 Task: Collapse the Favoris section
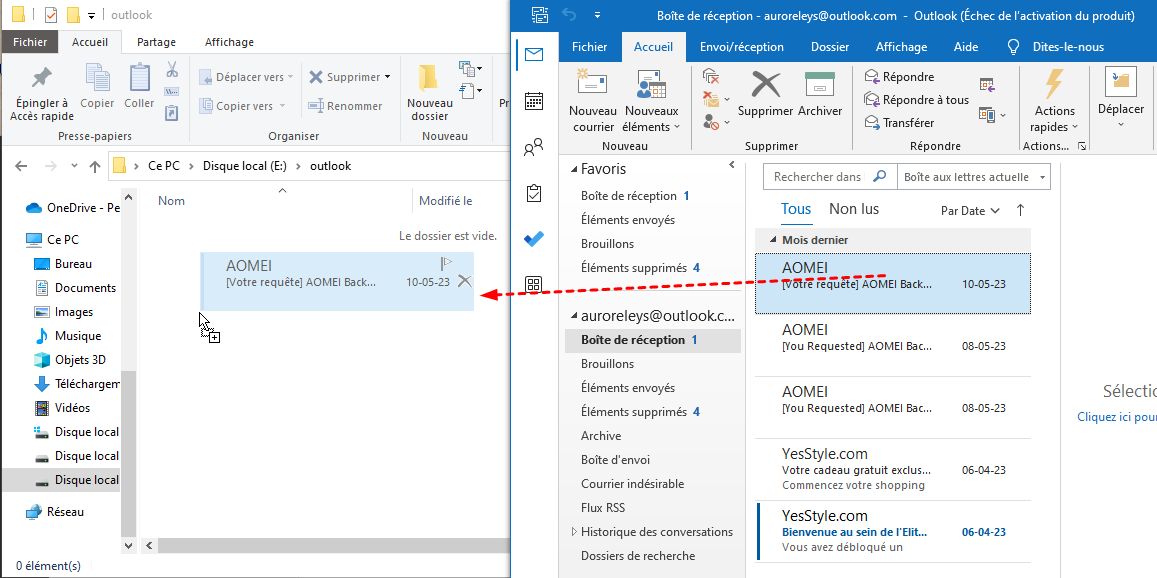[574, 170]
